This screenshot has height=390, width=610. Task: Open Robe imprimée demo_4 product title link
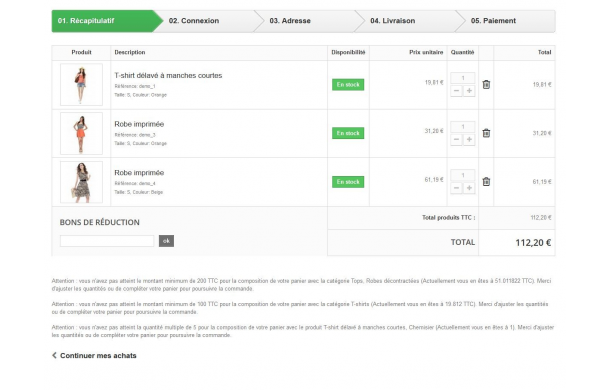pyautogui.click(x=139, y=173)
